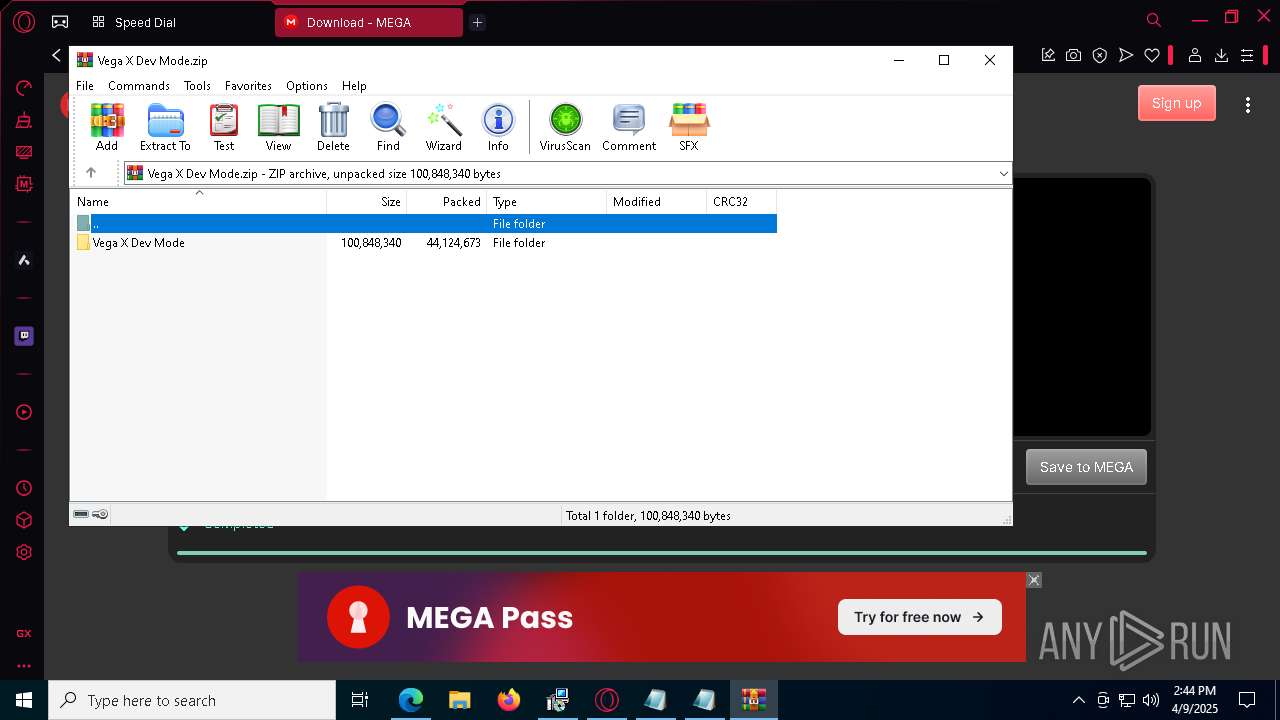Screen dimensions: 1280x720
Task: Sort by the Type column header
Action: point(547,201)
